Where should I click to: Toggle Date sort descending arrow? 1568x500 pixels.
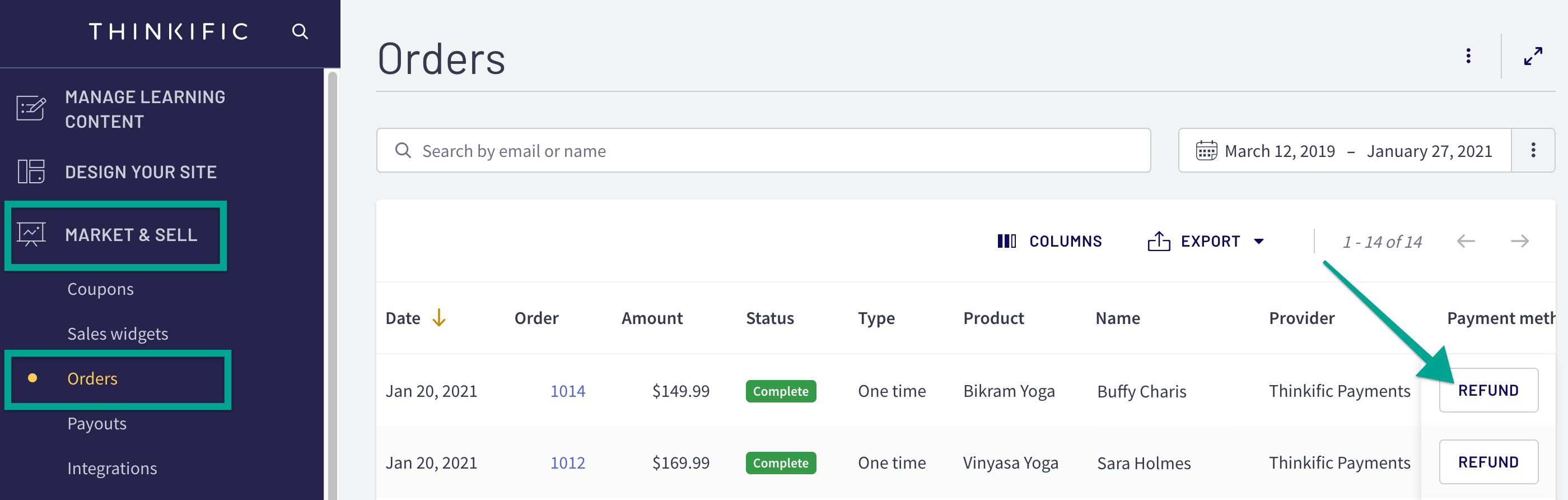[x=438, y=318]
